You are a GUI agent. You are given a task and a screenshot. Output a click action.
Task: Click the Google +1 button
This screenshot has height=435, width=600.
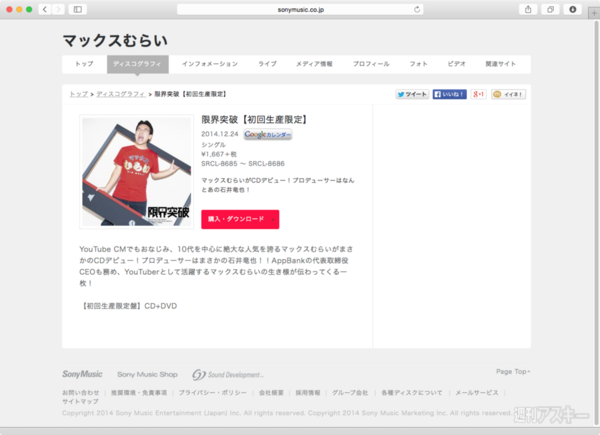[x=478, y=94]
